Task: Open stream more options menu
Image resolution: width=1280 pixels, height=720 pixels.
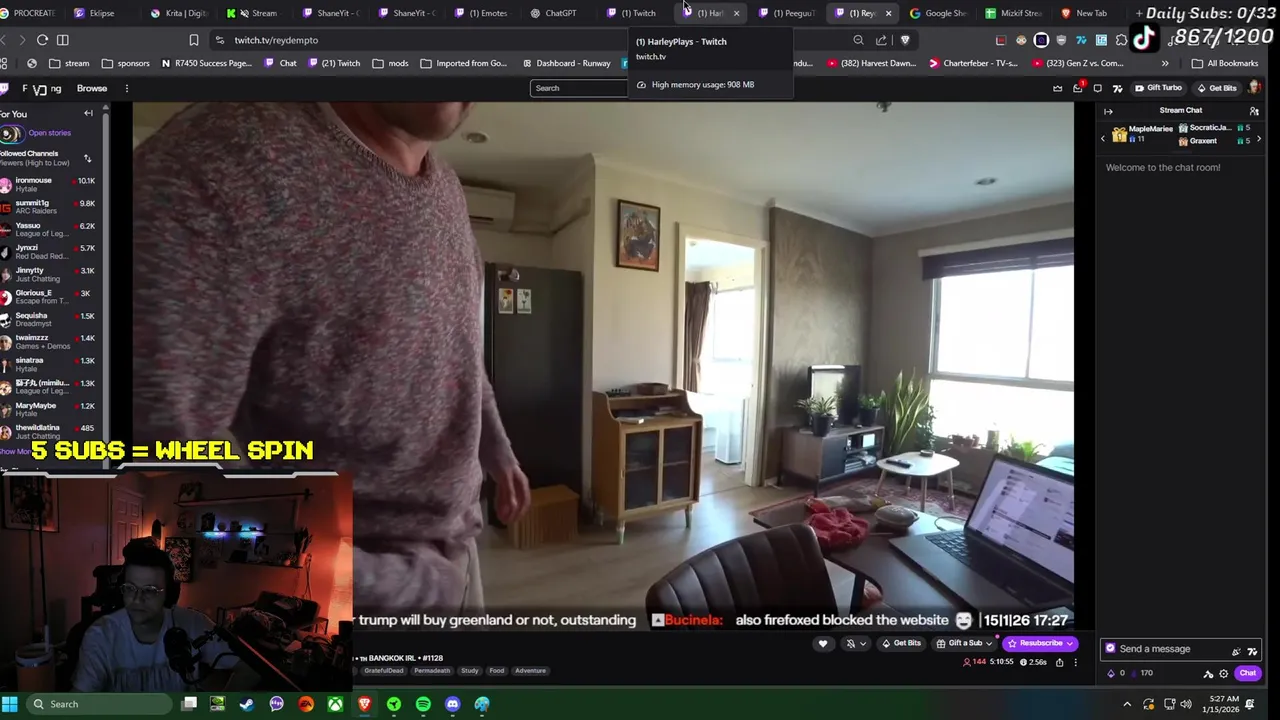Action: [x=1076, y=662]
